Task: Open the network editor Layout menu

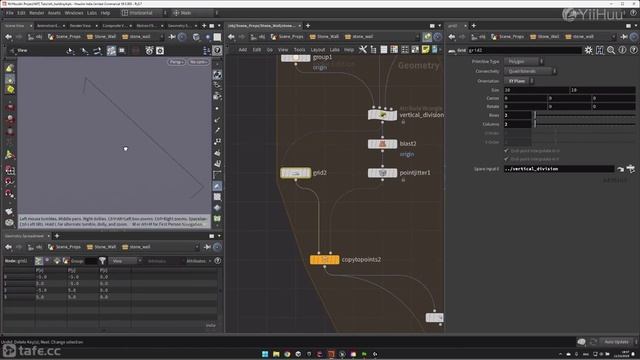Action: (x=318, y=50)
